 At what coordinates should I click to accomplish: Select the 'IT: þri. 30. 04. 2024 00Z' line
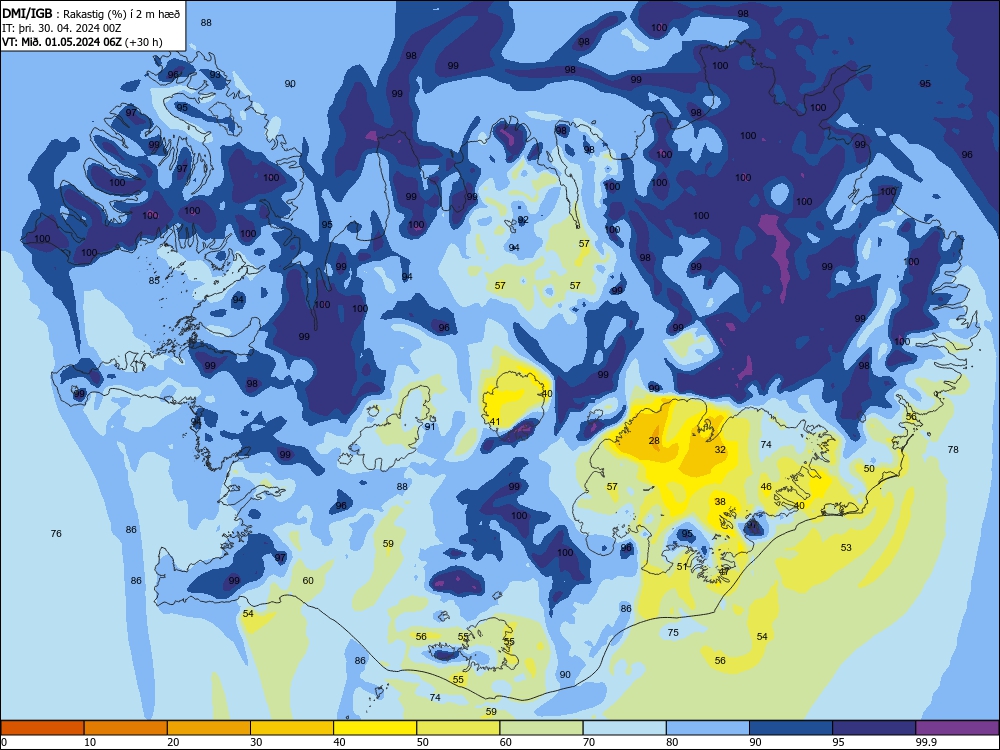pyautogui.click(x=62, y=28)
